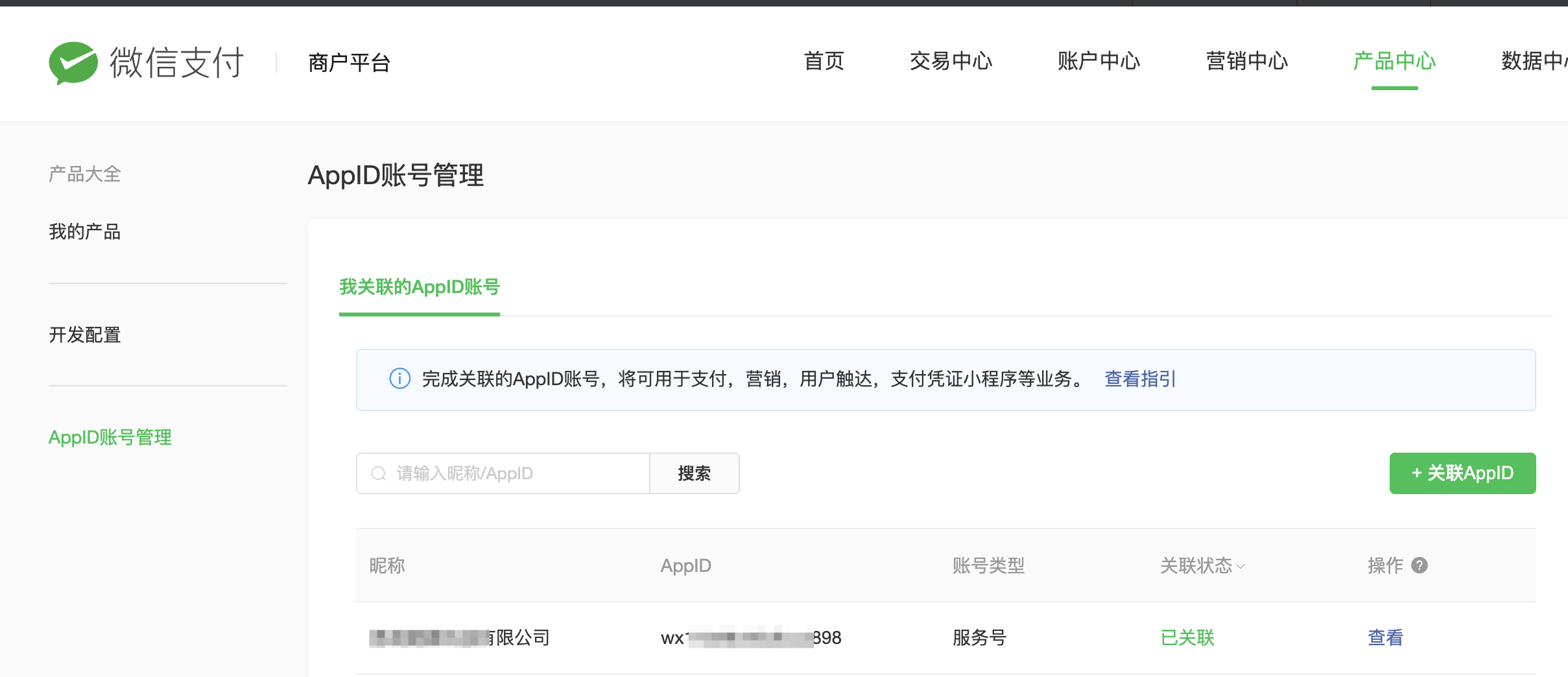Viewport: 1568px width, 677px height.
Task: Click the +关联AppID button
Action: click(1462, 473)
